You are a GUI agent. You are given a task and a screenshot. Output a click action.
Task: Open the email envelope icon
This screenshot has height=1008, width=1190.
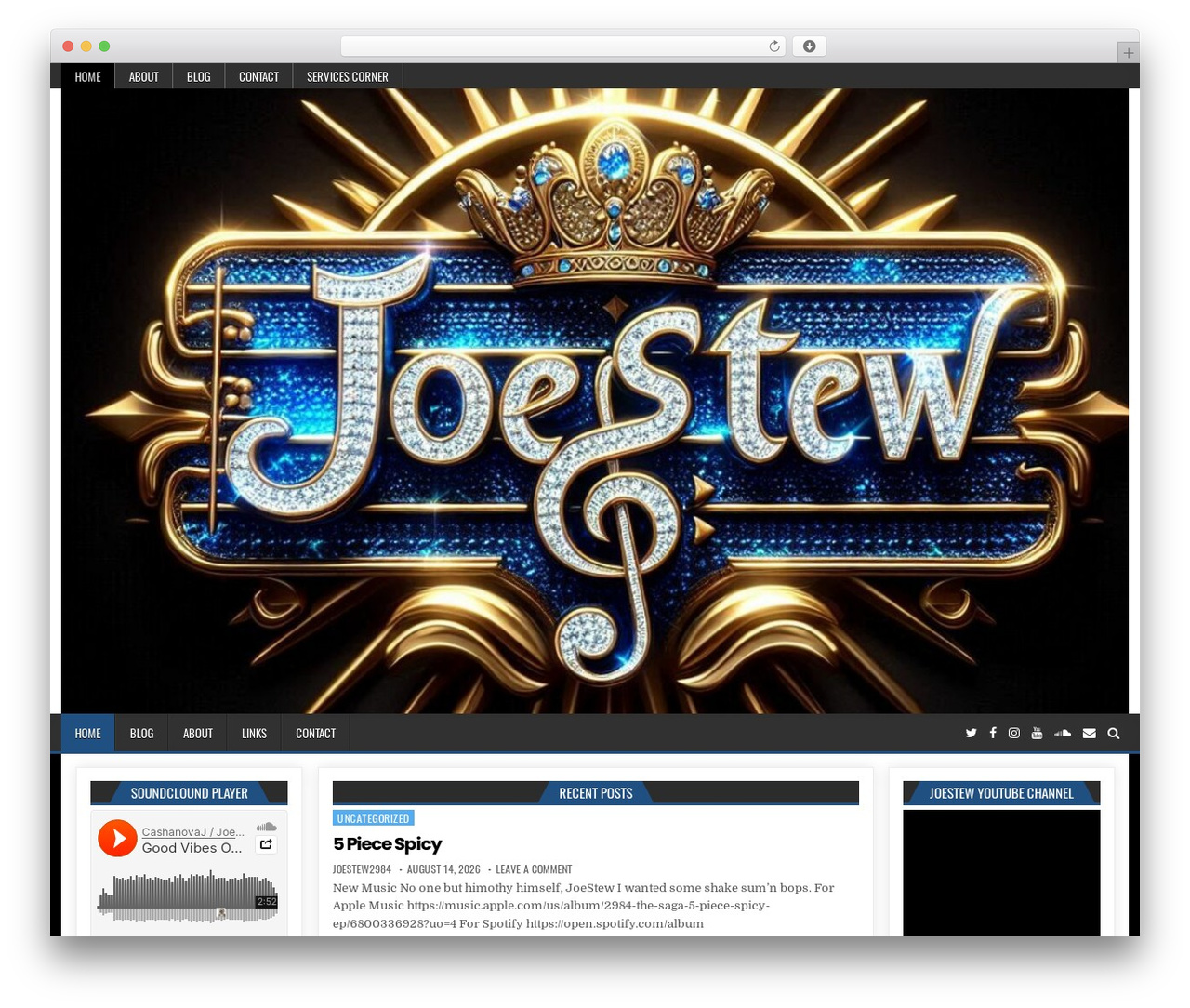(1090, 733)
